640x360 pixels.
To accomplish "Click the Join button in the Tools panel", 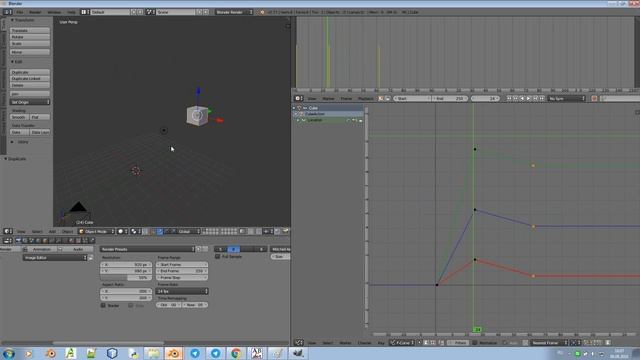I will (30, 94).
